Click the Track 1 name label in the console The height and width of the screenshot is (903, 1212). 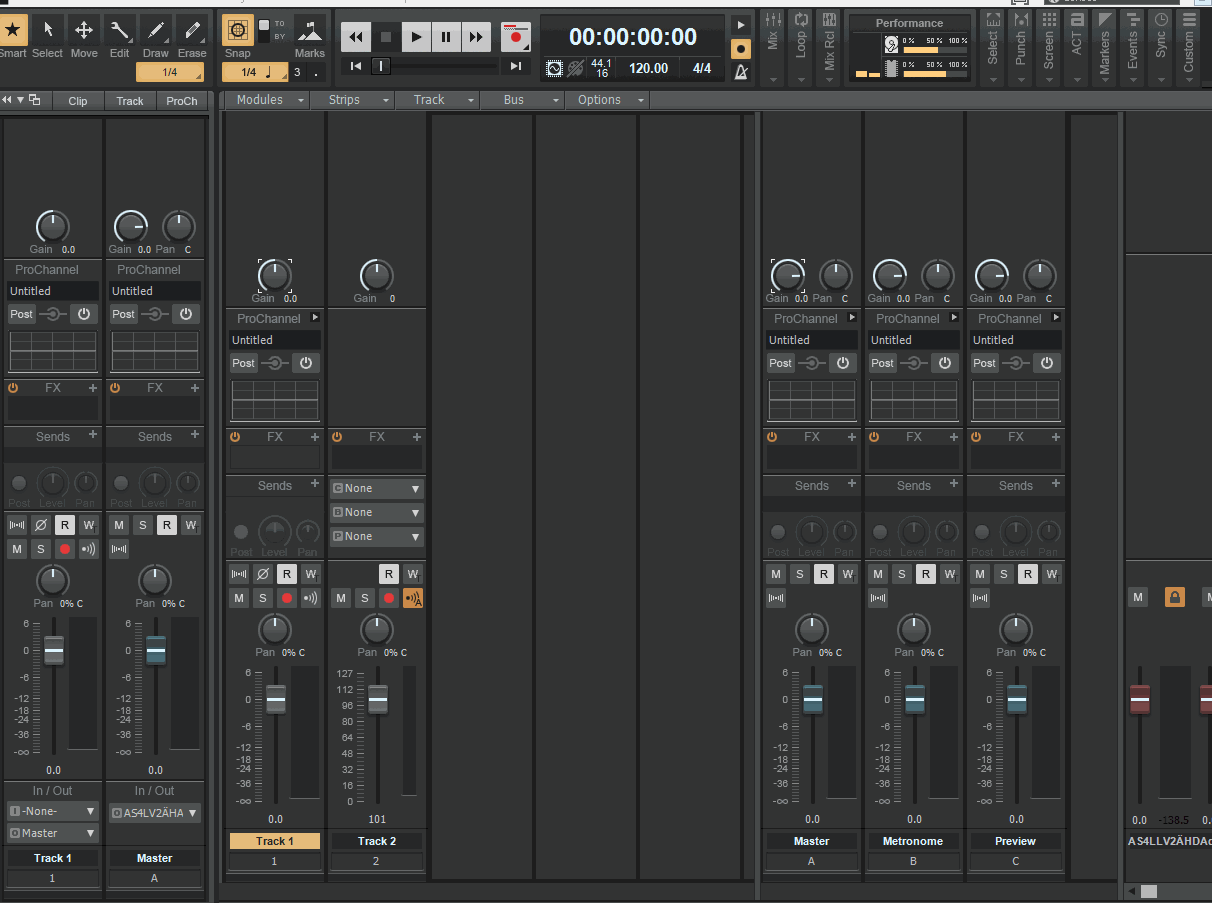[275, 841]
